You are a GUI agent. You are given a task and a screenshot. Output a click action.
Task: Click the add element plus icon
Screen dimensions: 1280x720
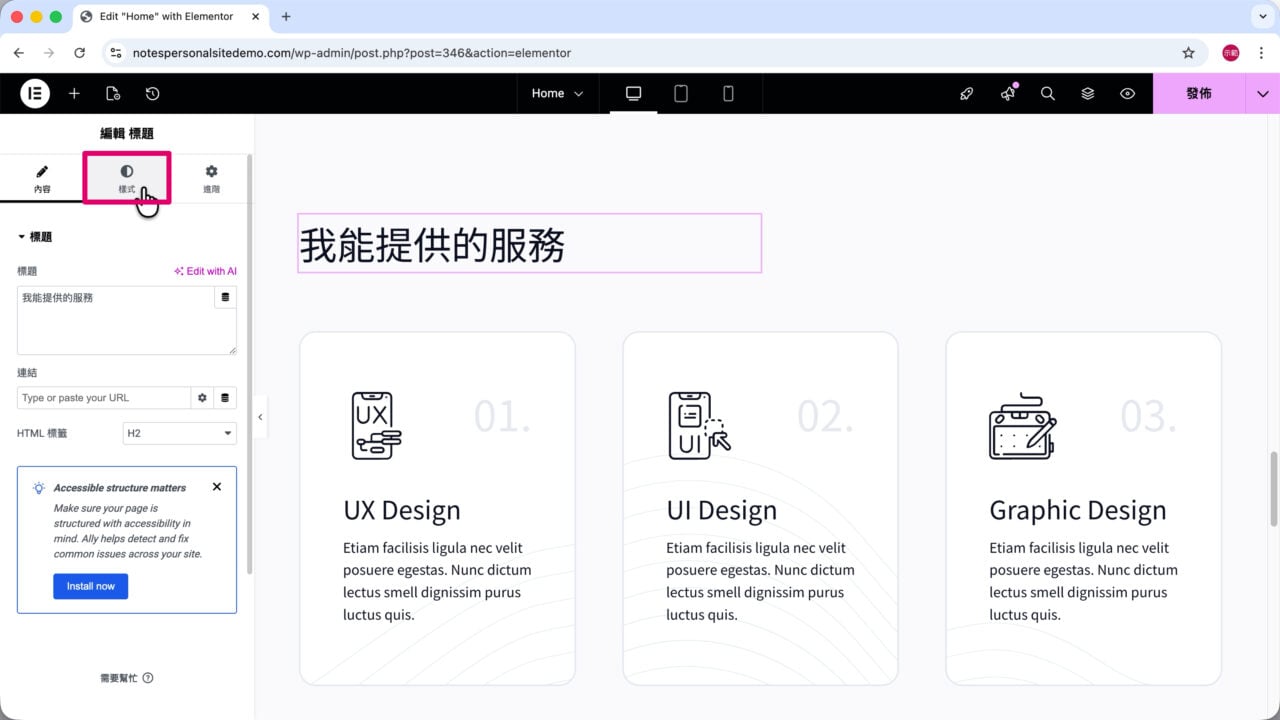coord(74,93)
